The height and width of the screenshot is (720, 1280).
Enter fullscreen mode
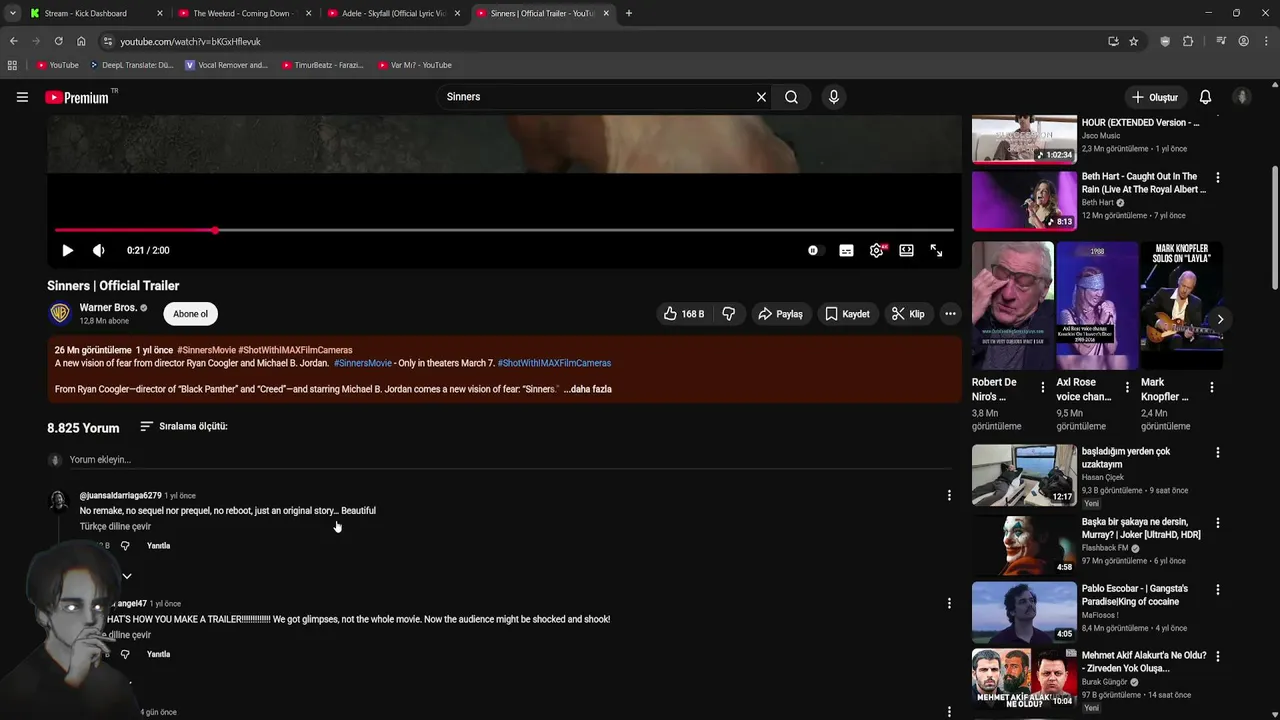936,250
